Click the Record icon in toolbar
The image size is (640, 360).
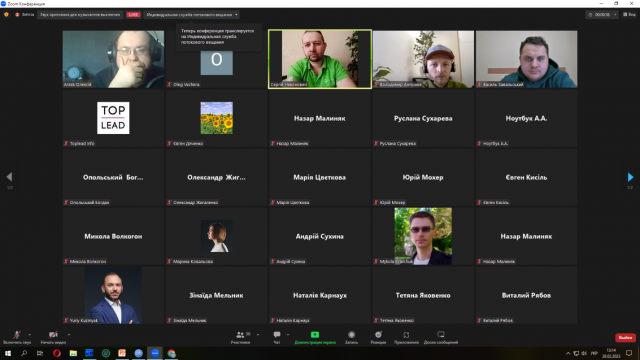[x=351, y=335]
